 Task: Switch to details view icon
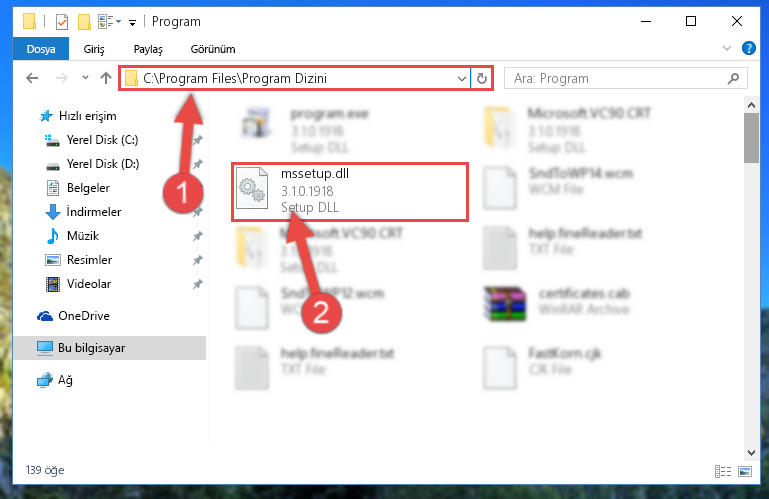point(723,472)
